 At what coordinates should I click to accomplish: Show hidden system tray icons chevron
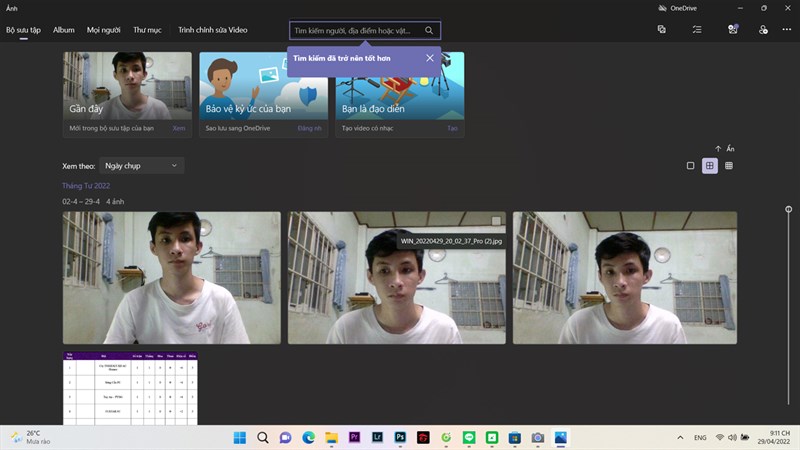680,438
